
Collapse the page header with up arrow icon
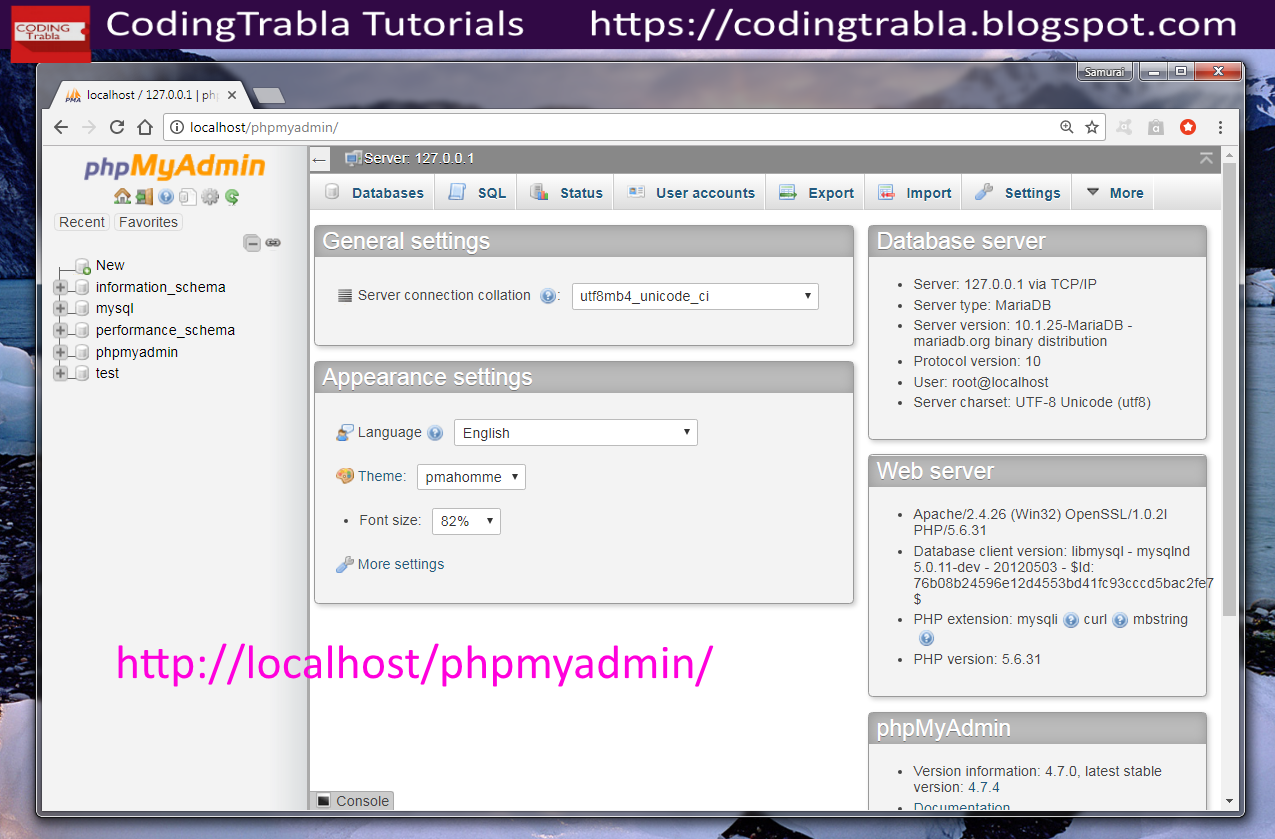(1206, 158)
